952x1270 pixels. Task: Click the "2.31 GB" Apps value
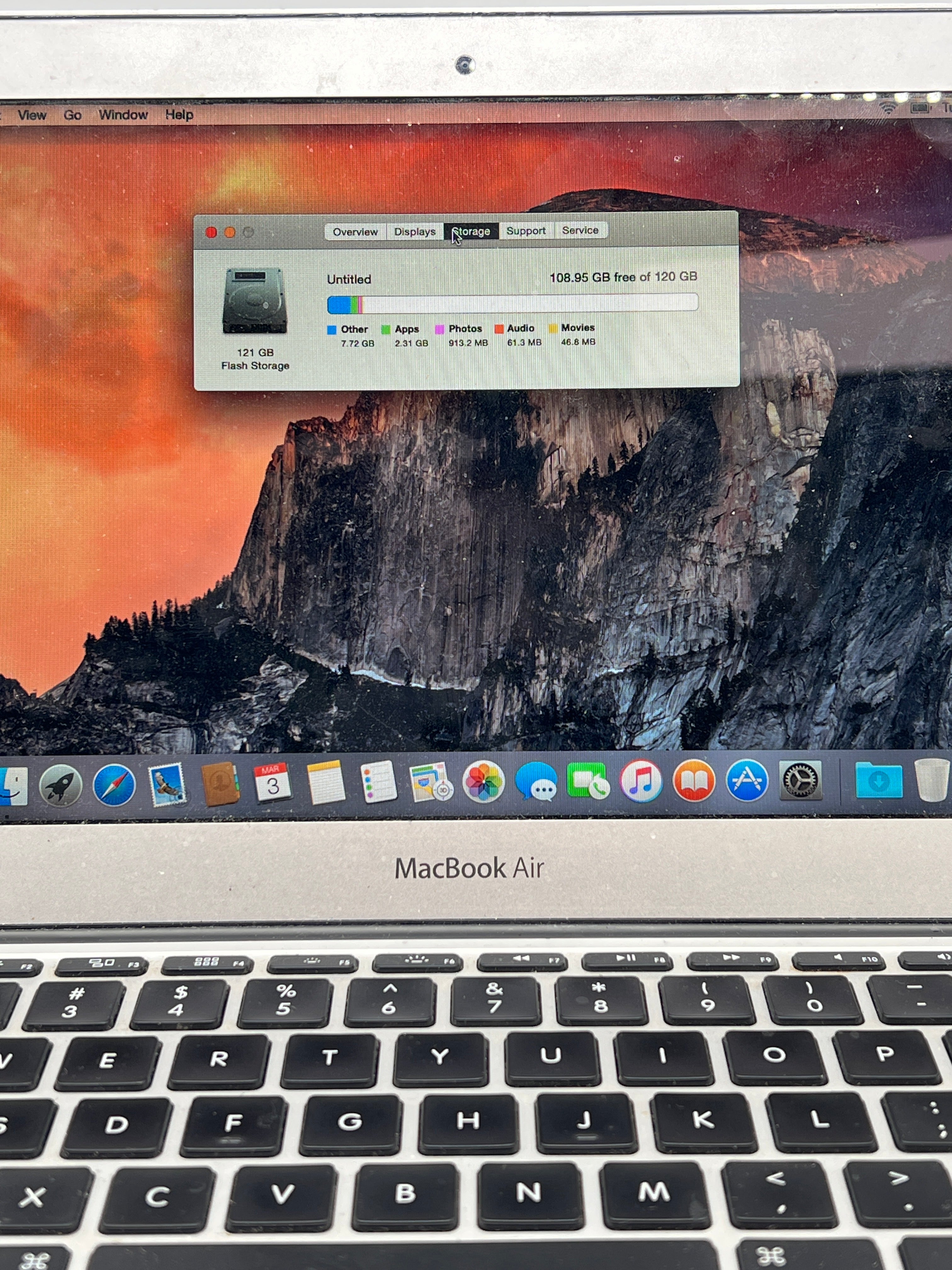pyautogui.click(x=411, y=343)
